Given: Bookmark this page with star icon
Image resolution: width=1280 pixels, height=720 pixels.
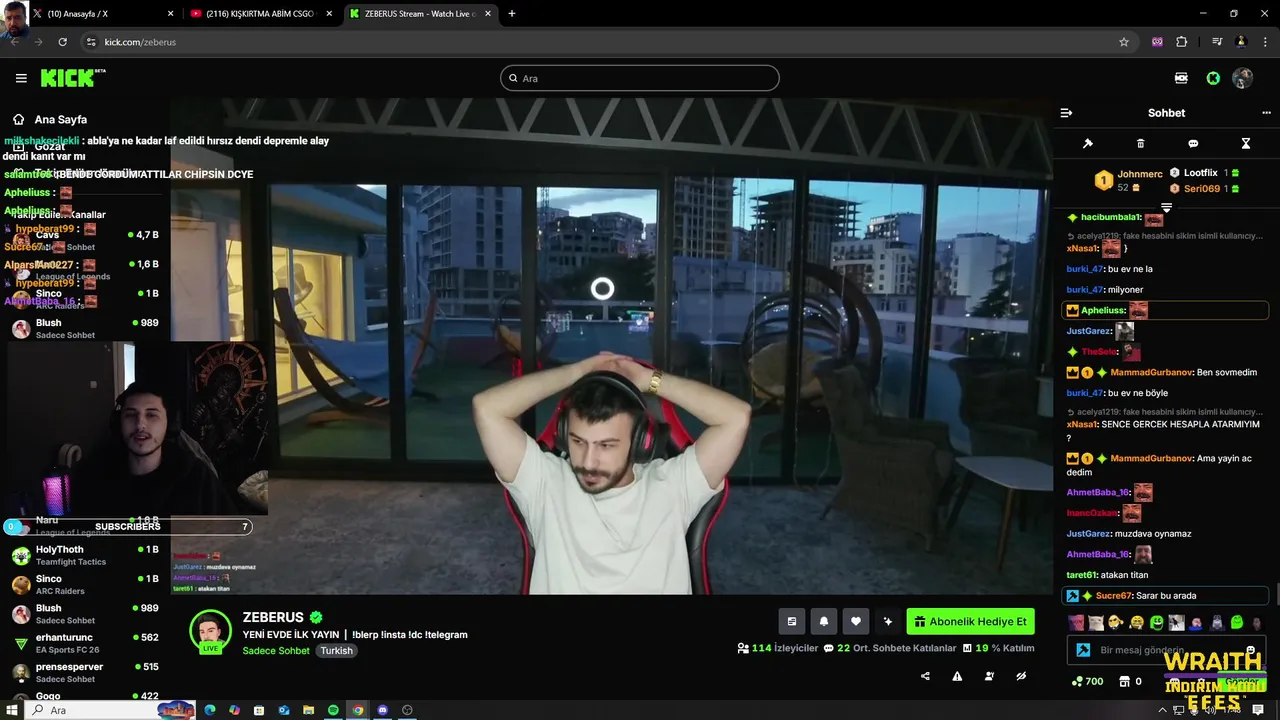Looking at the screenshot, I should [1124, 42].
